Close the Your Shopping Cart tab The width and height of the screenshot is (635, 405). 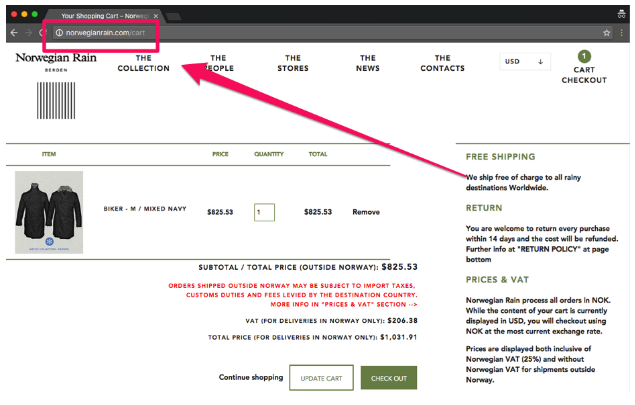click(156, 16)
